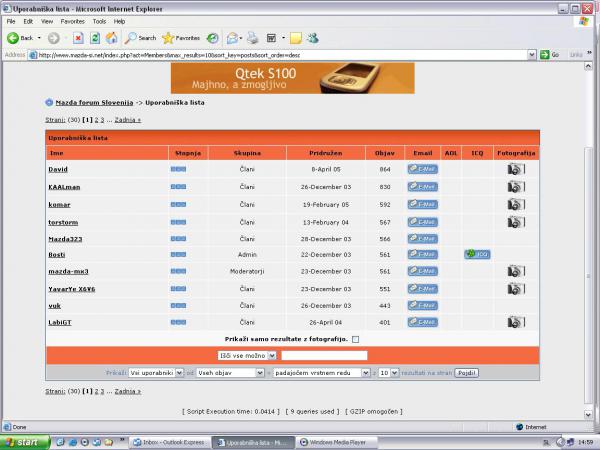The width and height of the screenshot is (600, 450).
Task: Click the 'Moderatorji' group cell
Action: coord(247,271)
